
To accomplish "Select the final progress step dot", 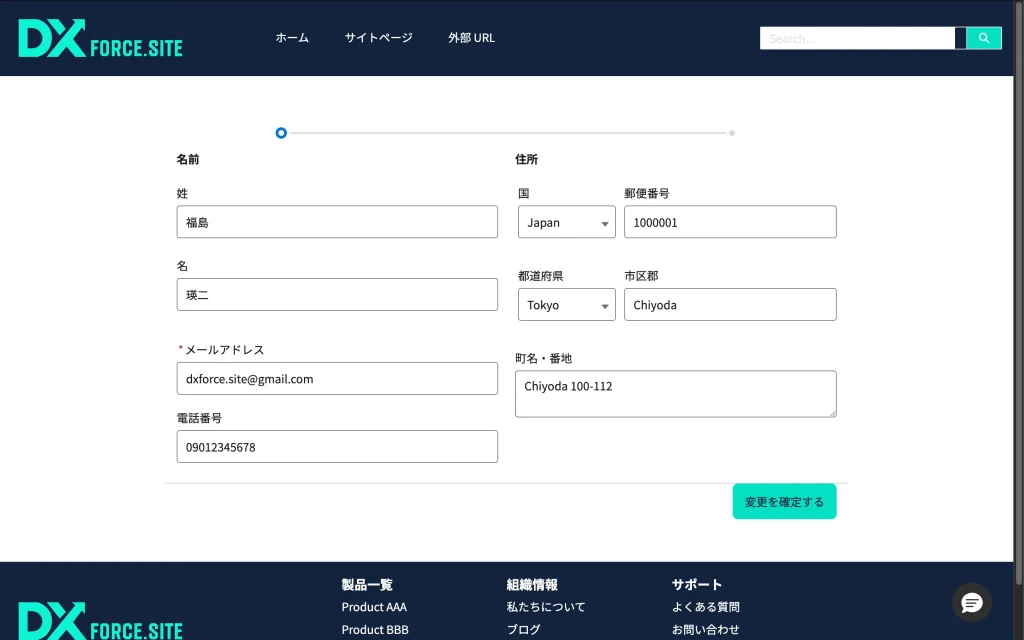I will [x=732, y=133].
